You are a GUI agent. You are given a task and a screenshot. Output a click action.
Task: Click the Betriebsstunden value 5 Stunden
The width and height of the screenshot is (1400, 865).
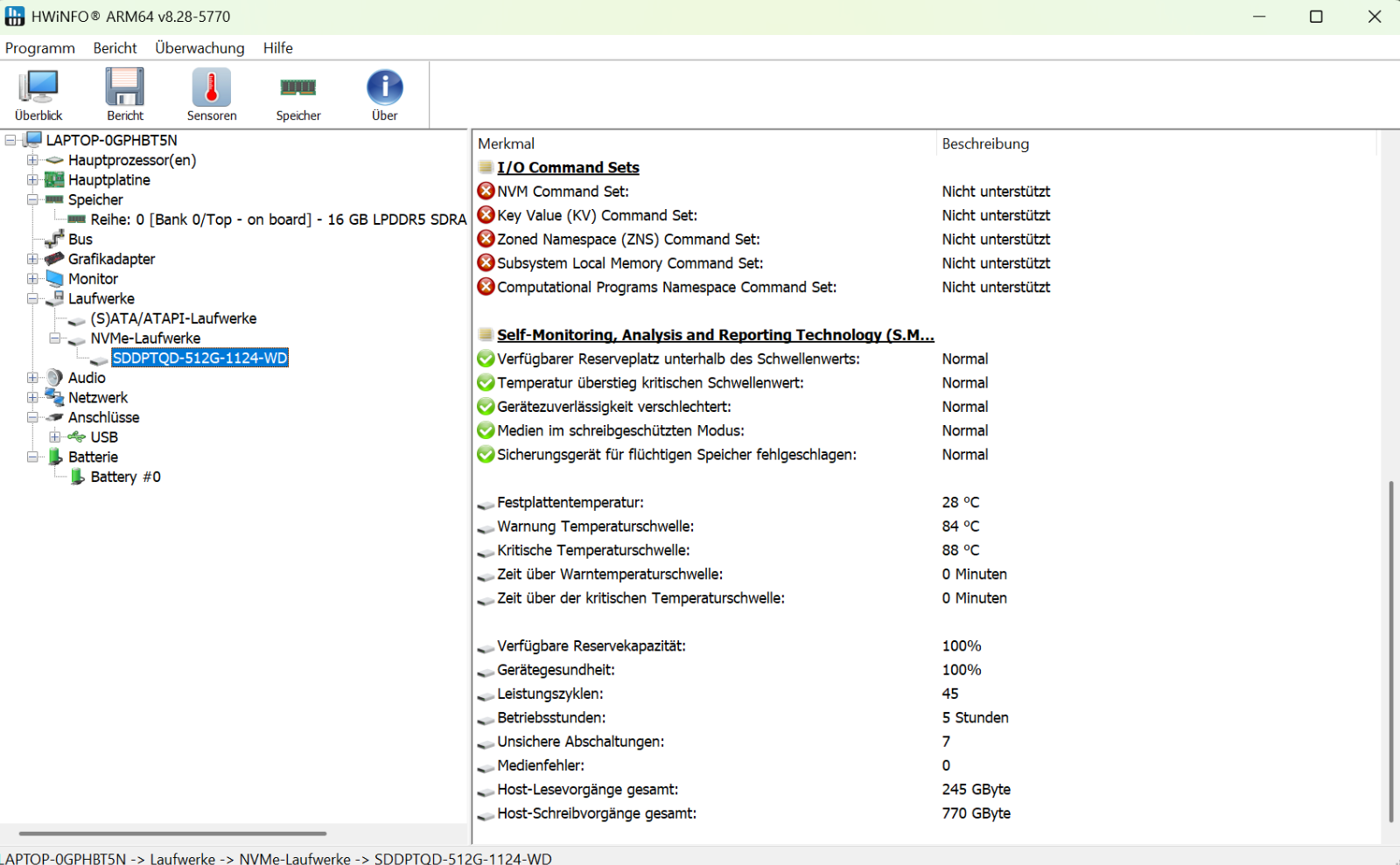point(975,718)
